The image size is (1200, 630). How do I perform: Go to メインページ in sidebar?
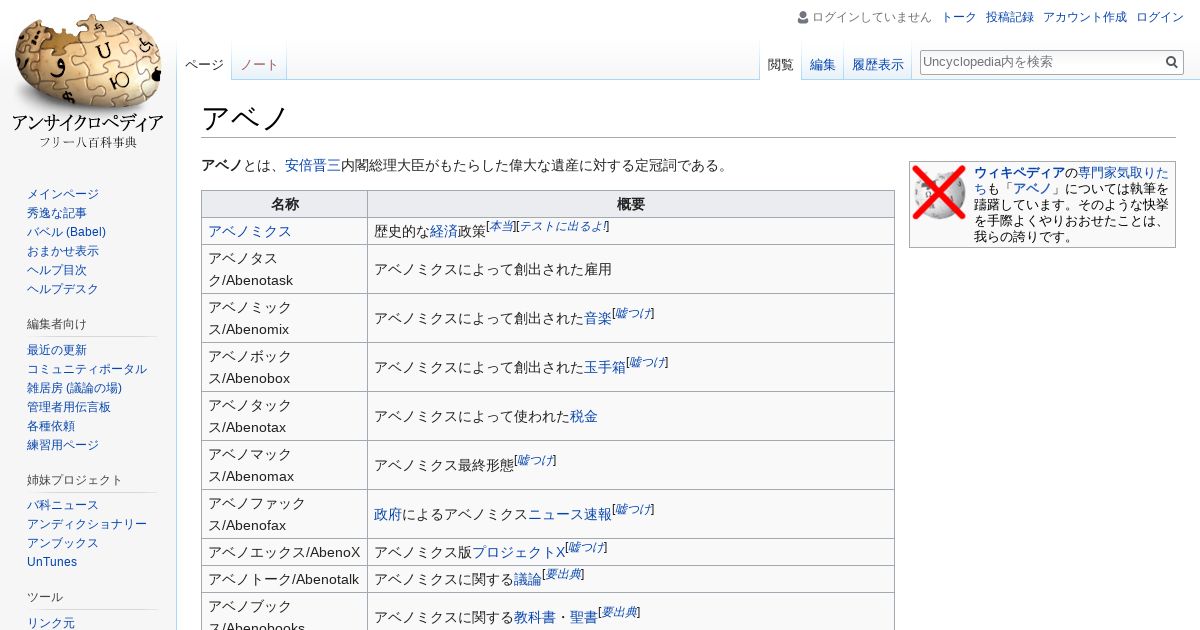[63, 194]
